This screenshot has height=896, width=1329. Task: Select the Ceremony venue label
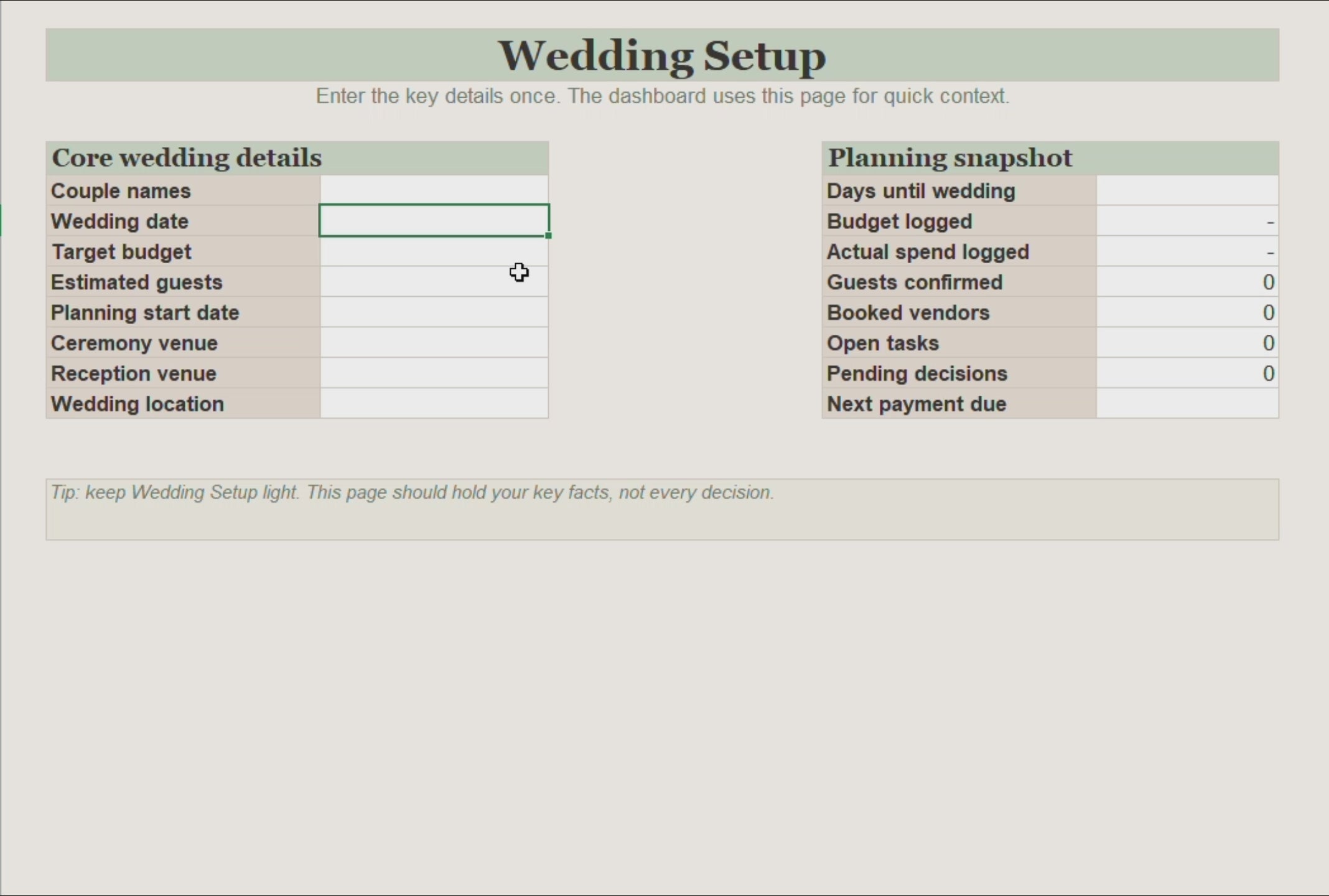point(184,343)
